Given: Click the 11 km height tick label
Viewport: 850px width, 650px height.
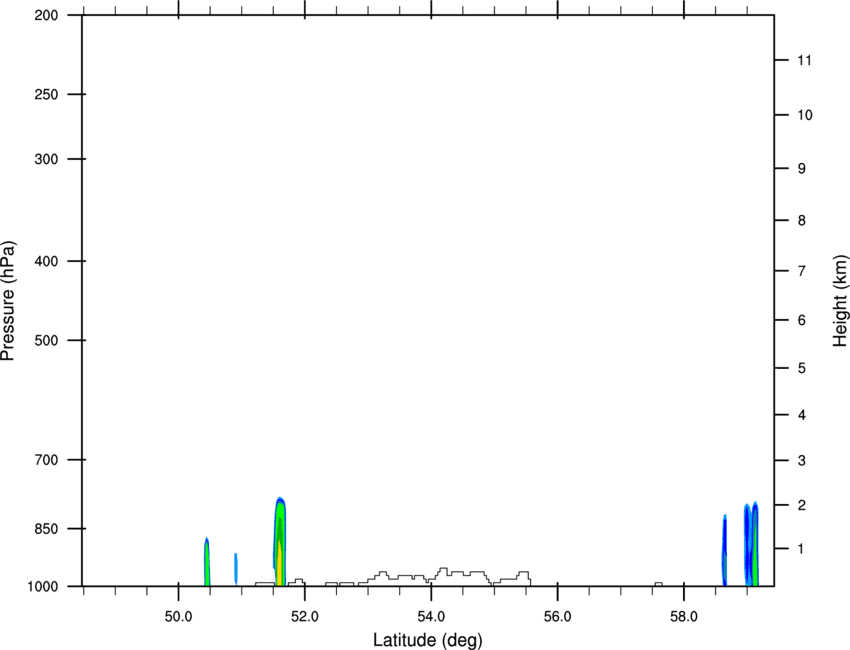Looking at the screenshot, I should (x=805, y=60).
